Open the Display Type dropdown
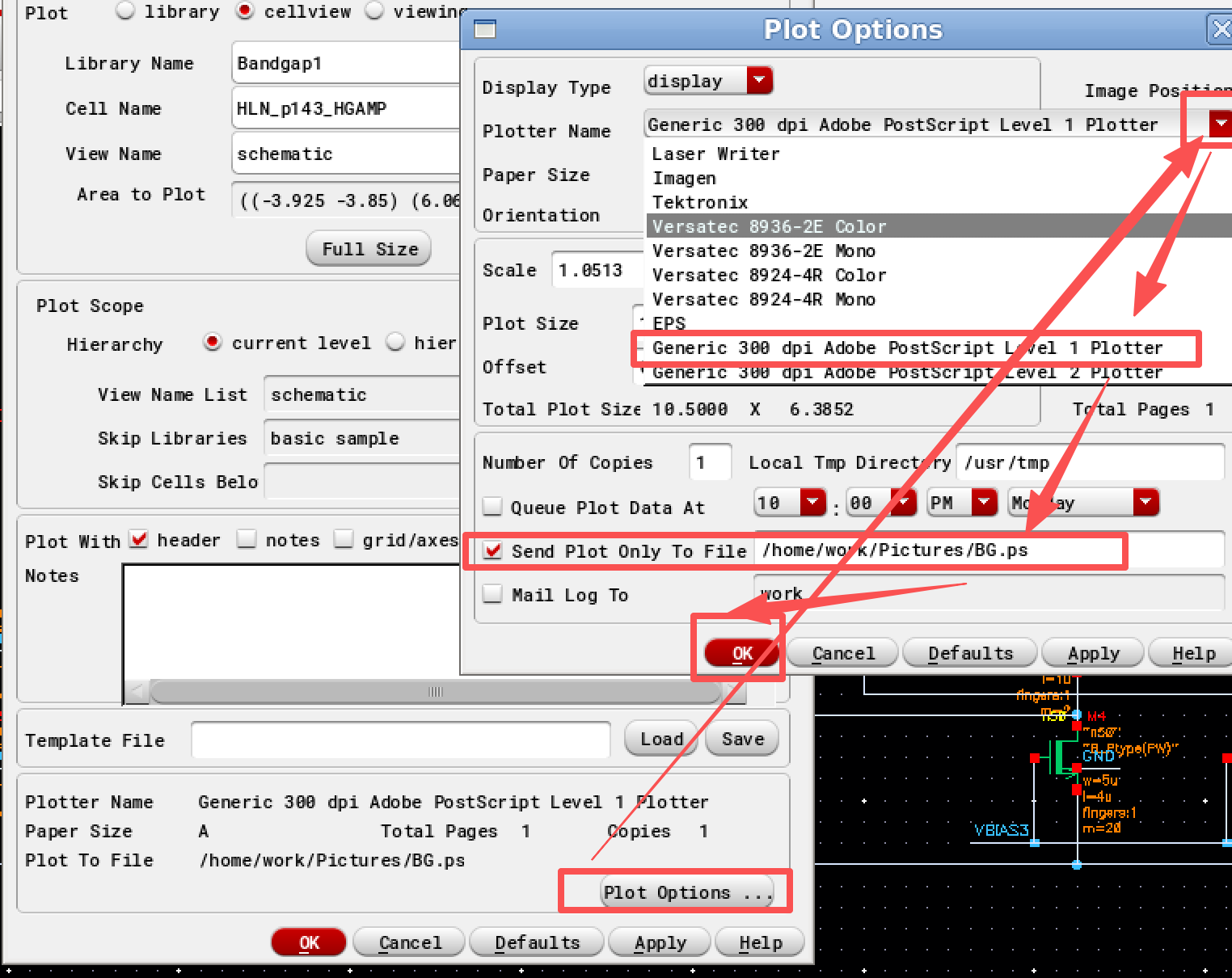 click(759, 80)
